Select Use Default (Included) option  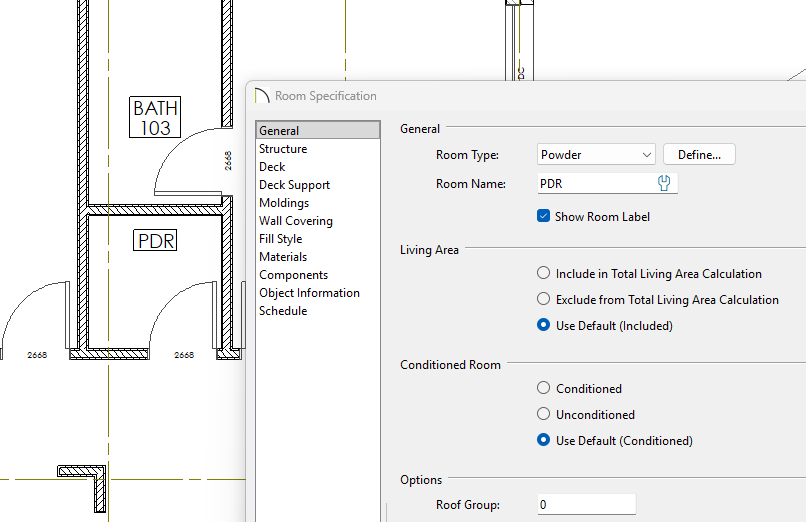tap(544, 325)
